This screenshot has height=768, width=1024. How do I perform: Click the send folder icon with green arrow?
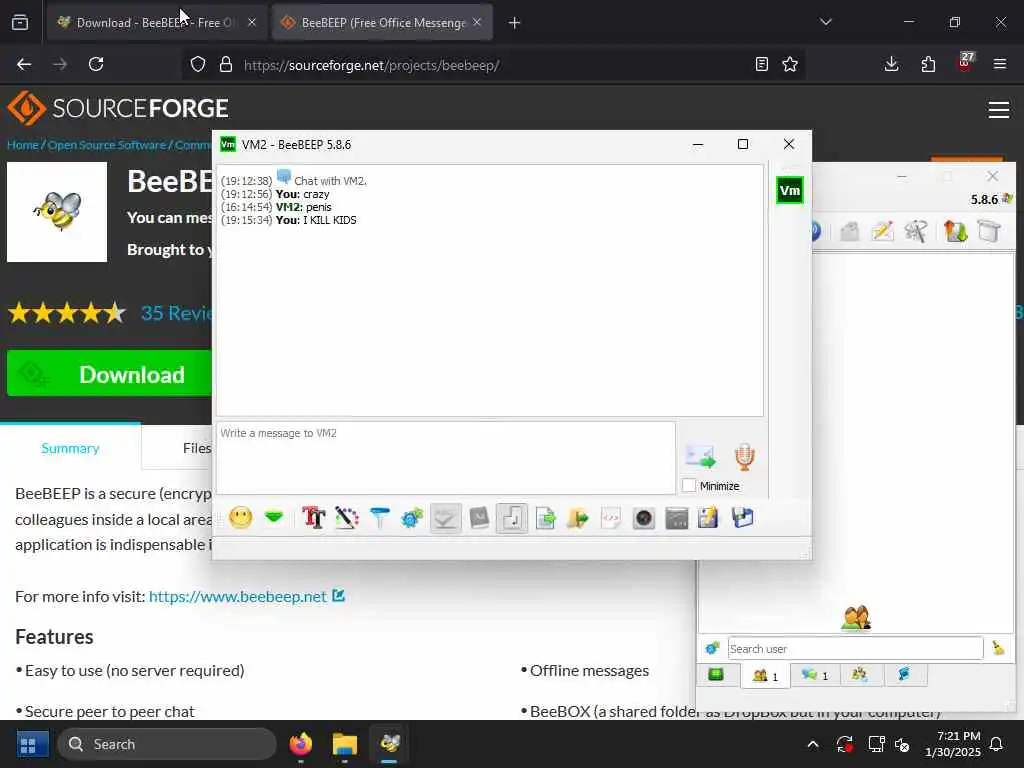pyautogui.click(x=578, y=519)
